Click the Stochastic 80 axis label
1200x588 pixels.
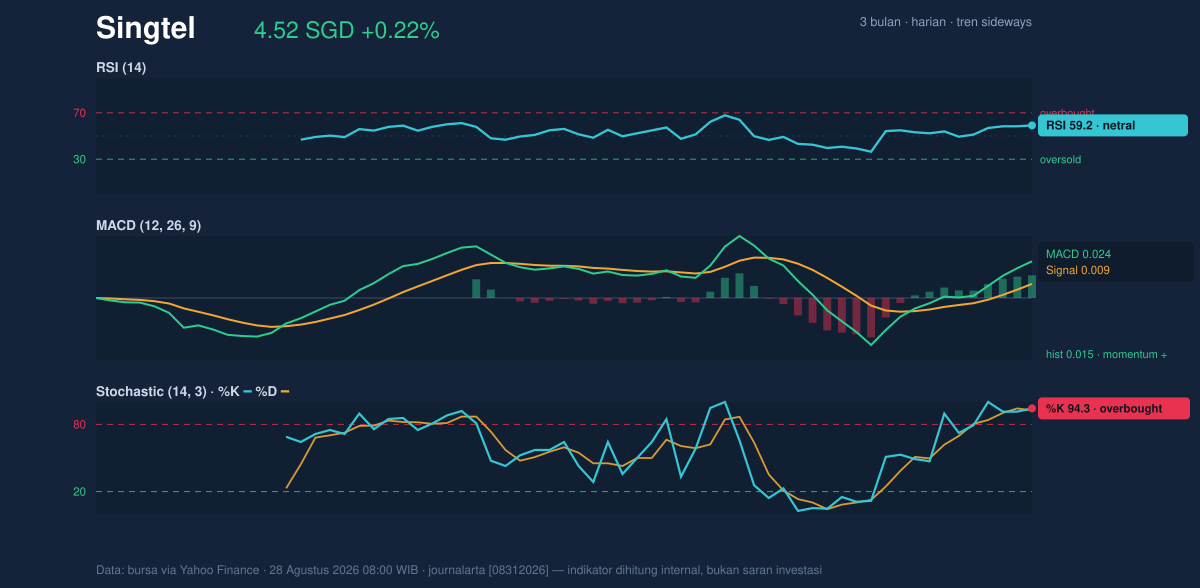click(x=79, y=425)
